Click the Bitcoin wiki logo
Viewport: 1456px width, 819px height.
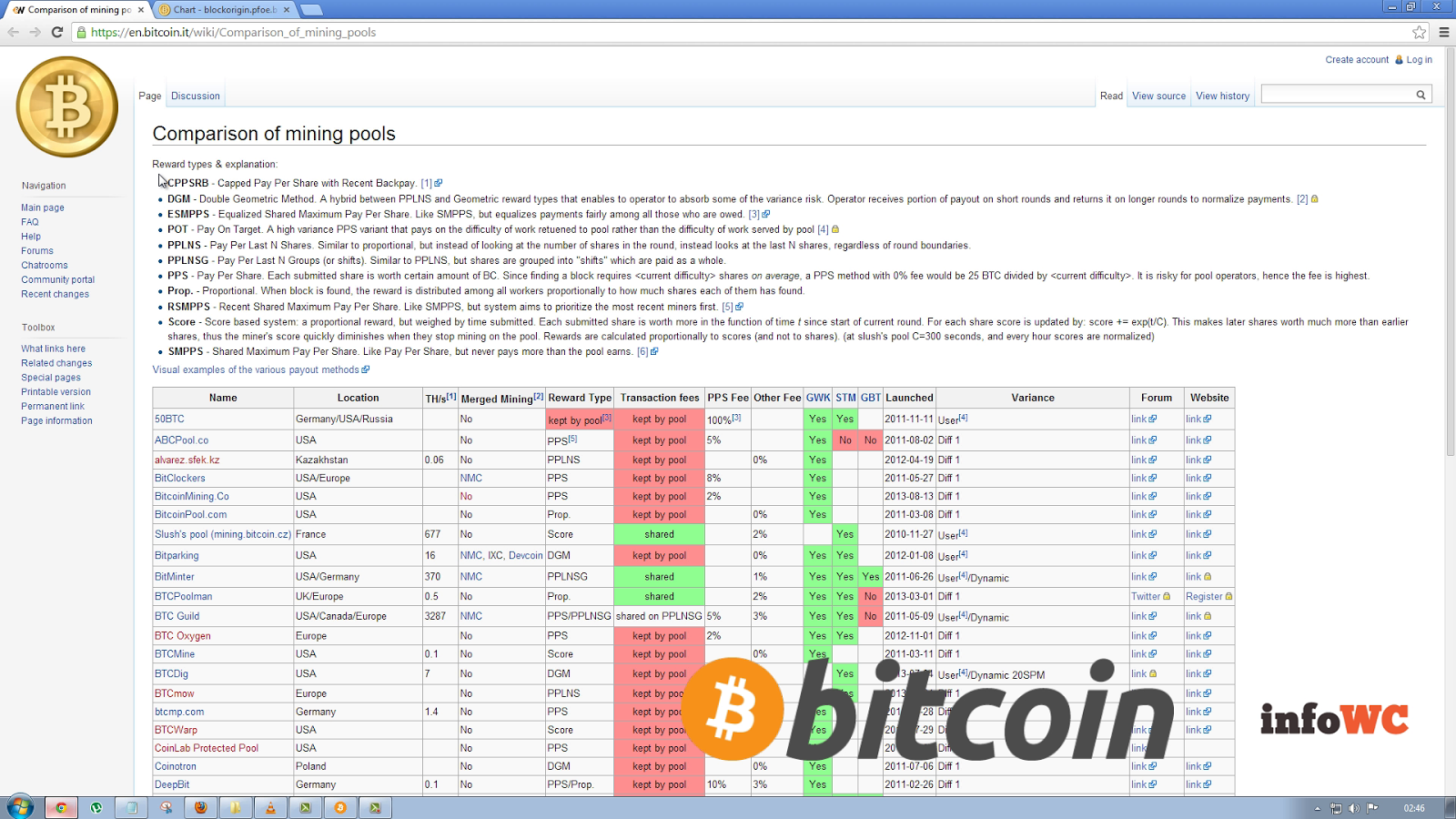tap(66, 107)
